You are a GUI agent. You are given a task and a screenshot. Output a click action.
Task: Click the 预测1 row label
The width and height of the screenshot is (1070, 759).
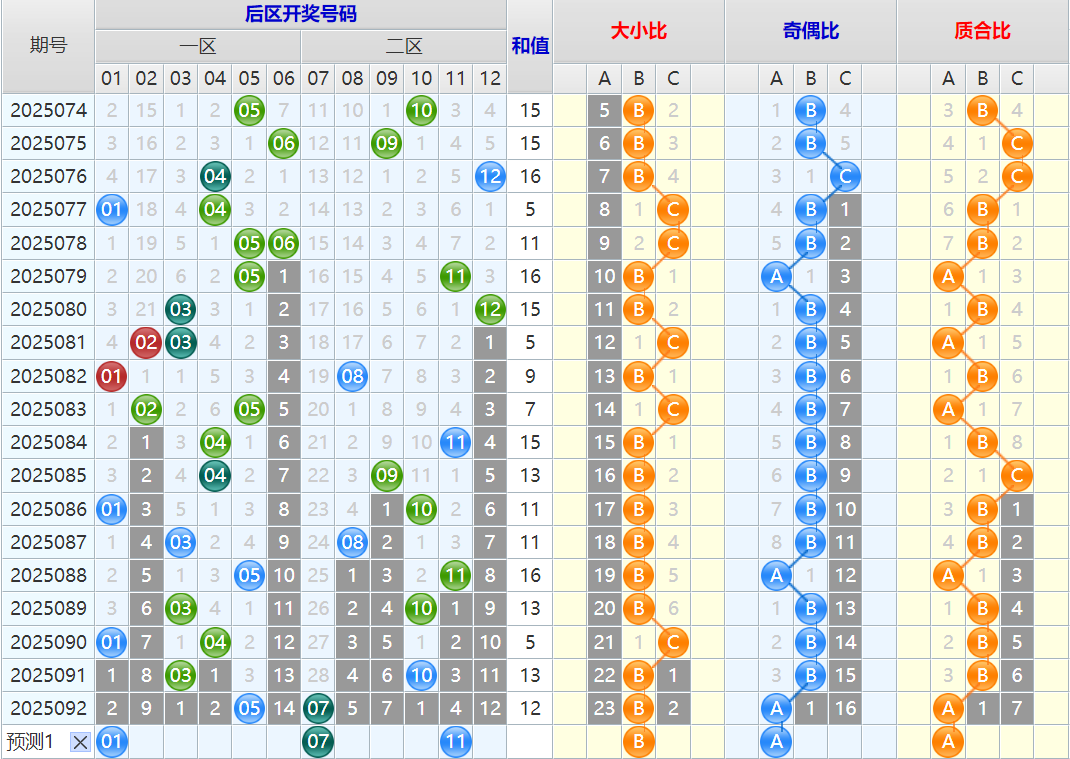point(29,741)
